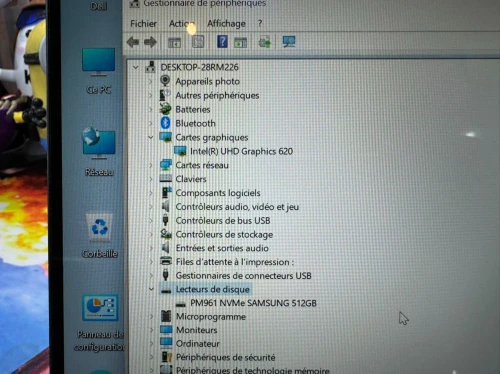
Task: Click the speaker icon of Contrôleurs audio, vidéo et jeu
Action: 166,206
